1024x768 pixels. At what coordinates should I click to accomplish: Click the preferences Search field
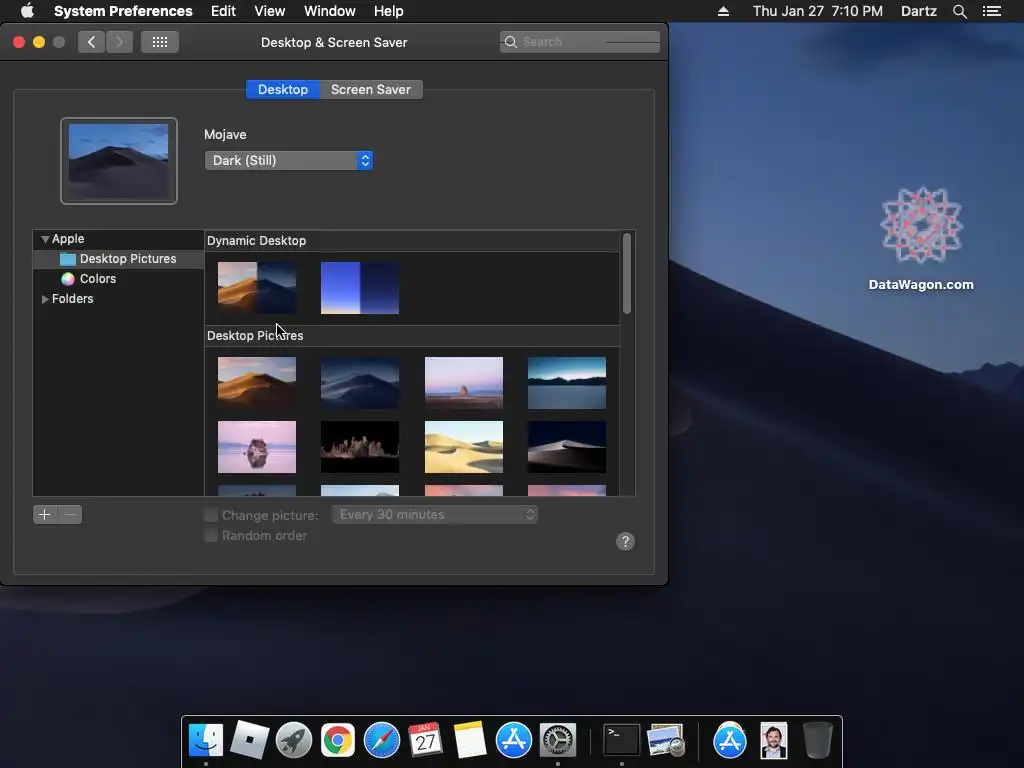click(x=580, y=42)
